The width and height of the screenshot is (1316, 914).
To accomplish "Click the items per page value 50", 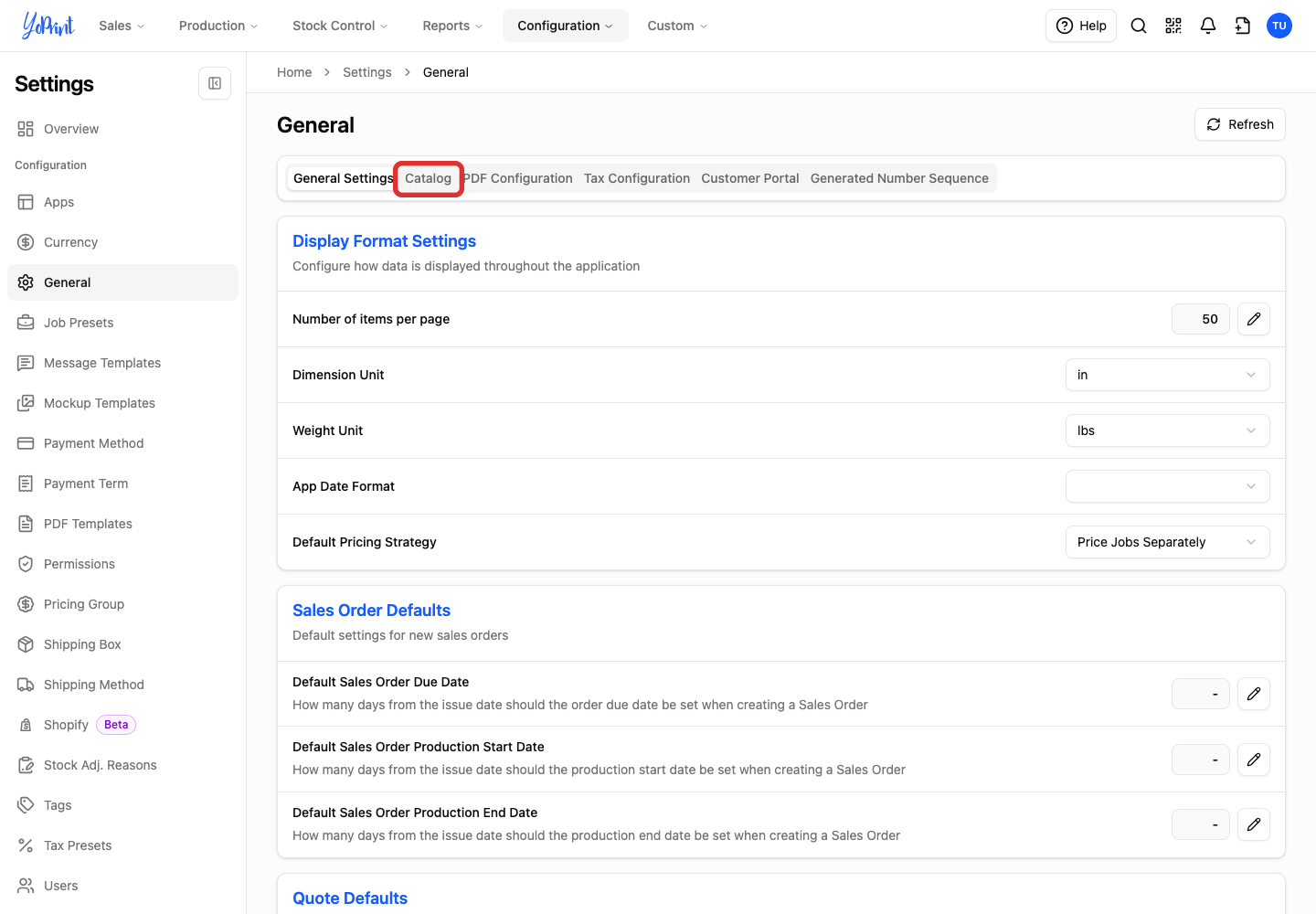I will 1201,319.
